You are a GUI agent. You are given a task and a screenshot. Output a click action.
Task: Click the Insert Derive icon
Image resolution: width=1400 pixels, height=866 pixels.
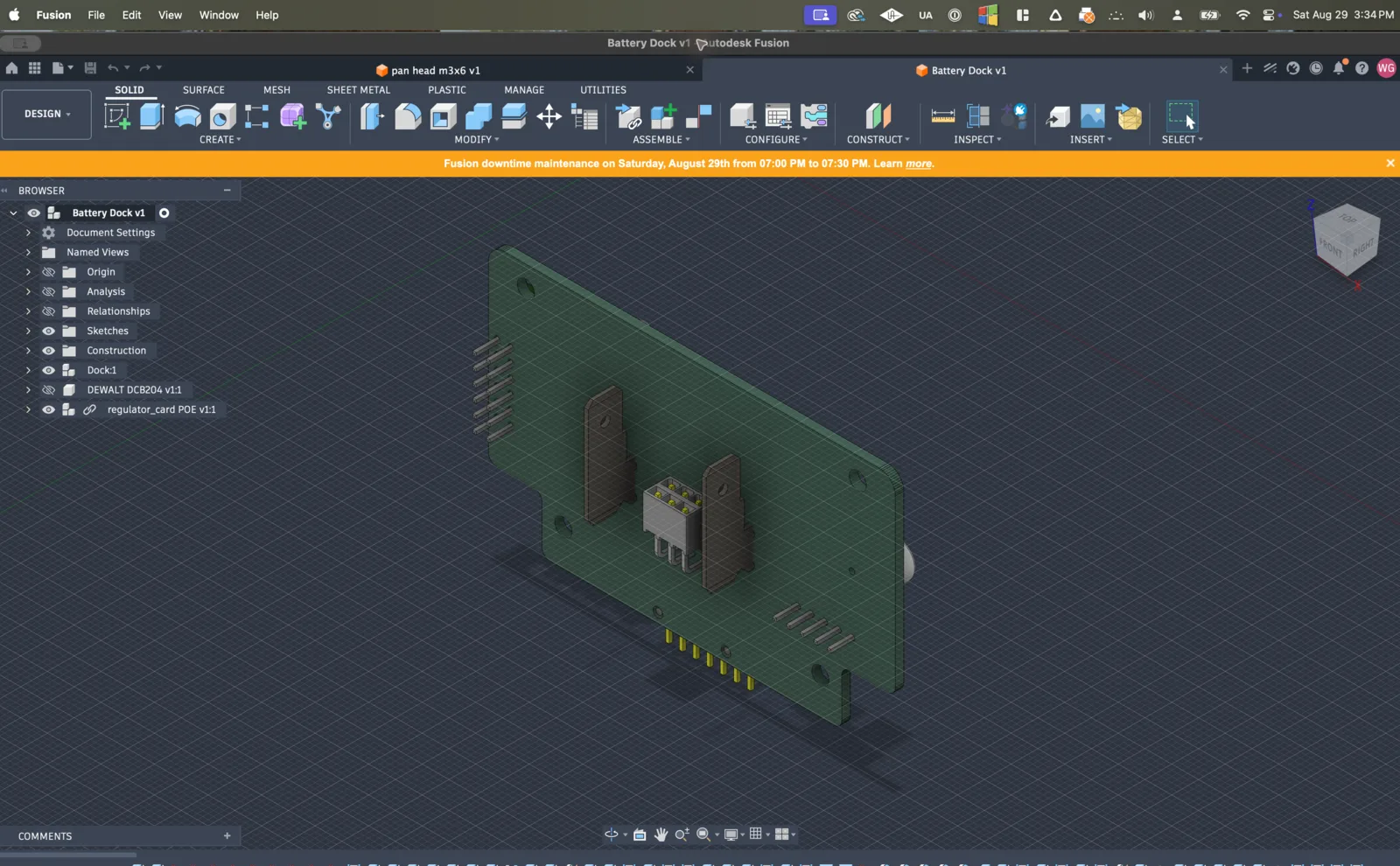coord(1057,116)
